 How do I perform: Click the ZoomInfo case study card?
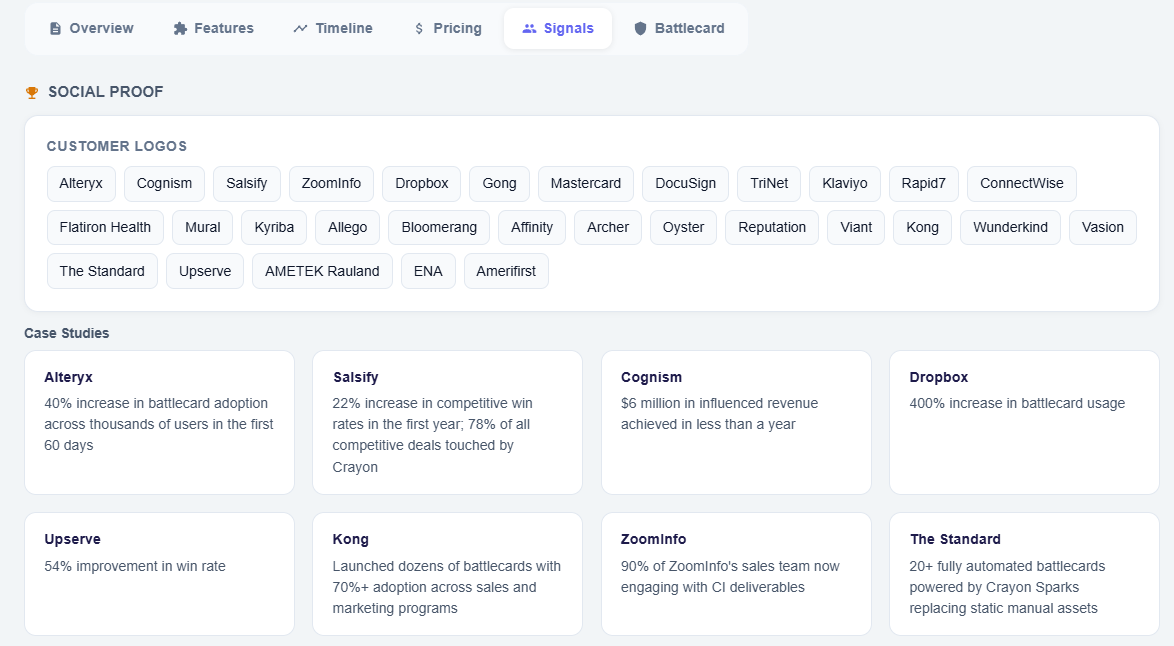(736, 574)
